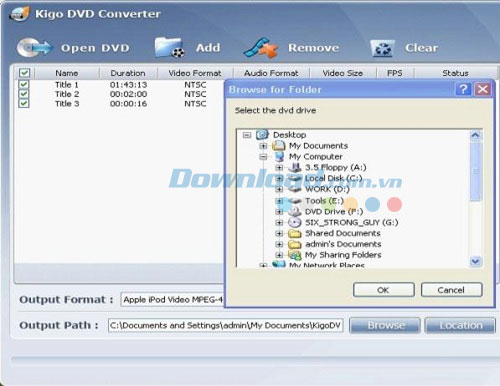Select the Desktop tree item label

click(289, 135)
